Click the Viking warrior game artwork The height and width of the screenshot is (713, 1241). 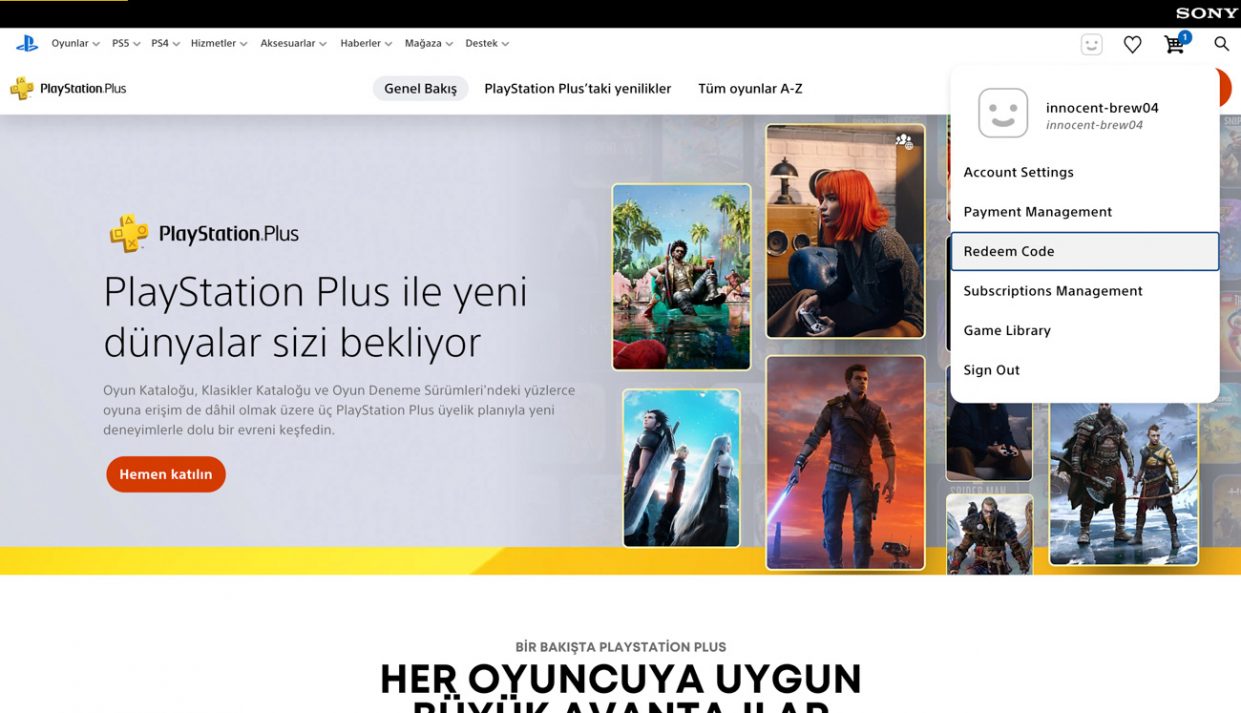pyautogui.click(x=989, y=533)
